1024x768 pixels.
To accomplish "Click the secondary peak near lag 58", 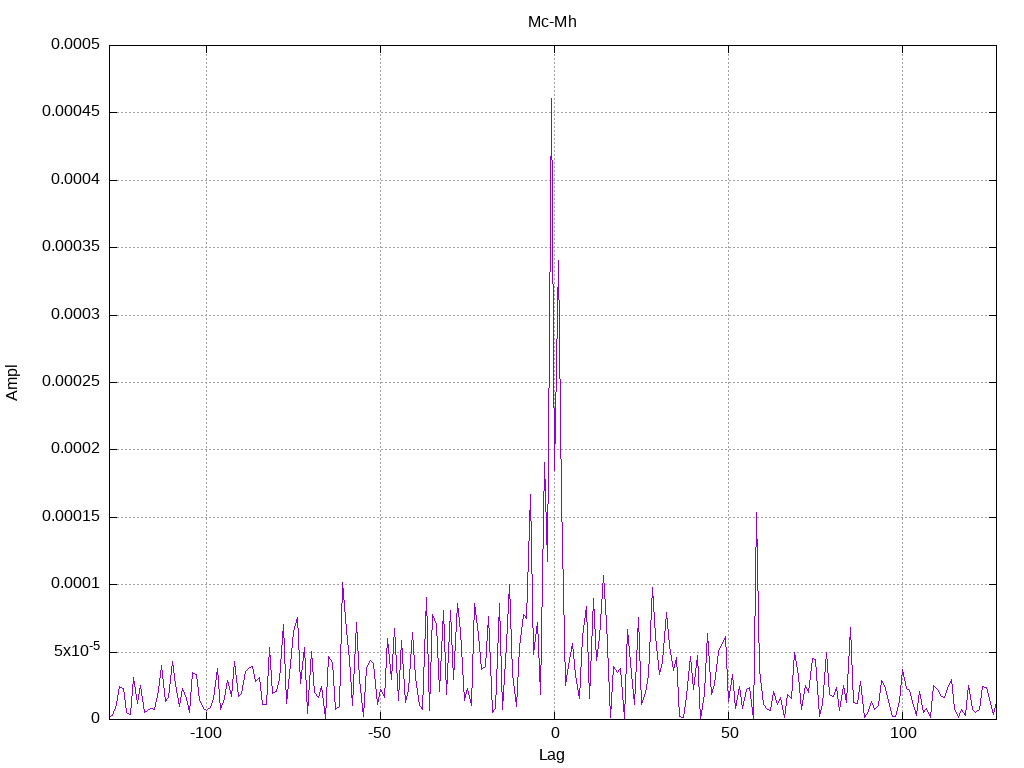I will click(x=756, y=514).
